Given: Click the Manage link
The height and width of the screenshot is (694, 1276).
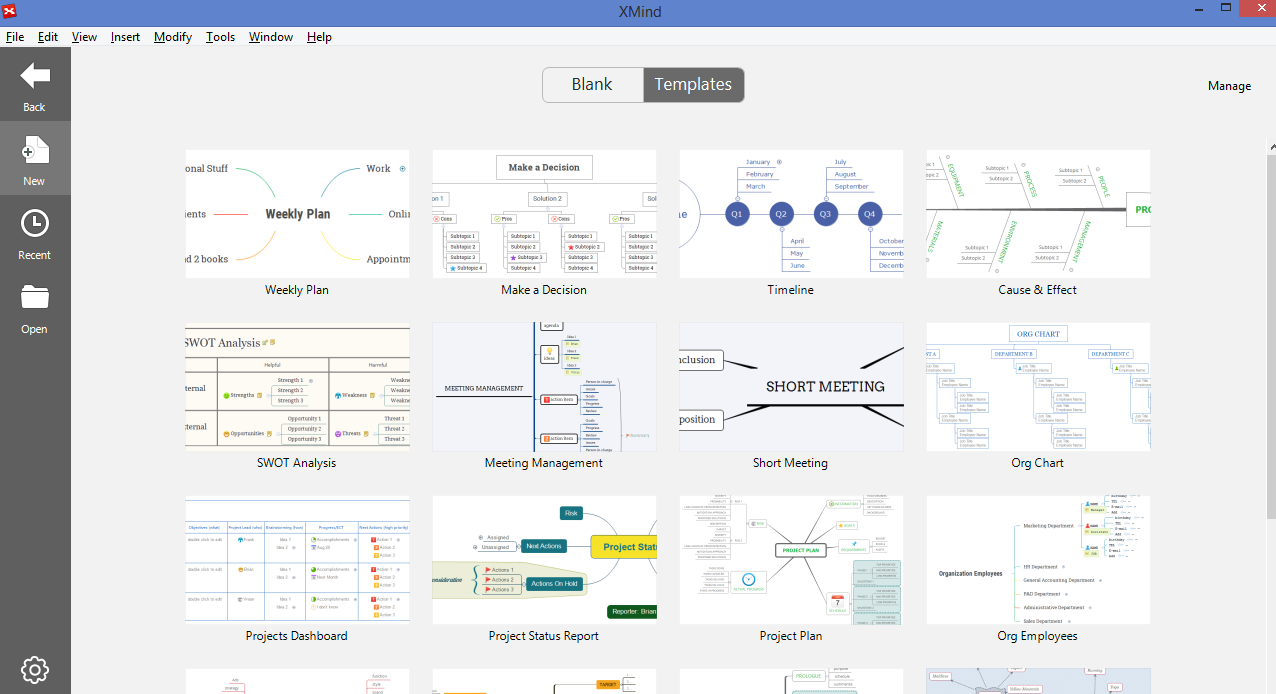Looking at the screenshot, I should pos(1229,86).
